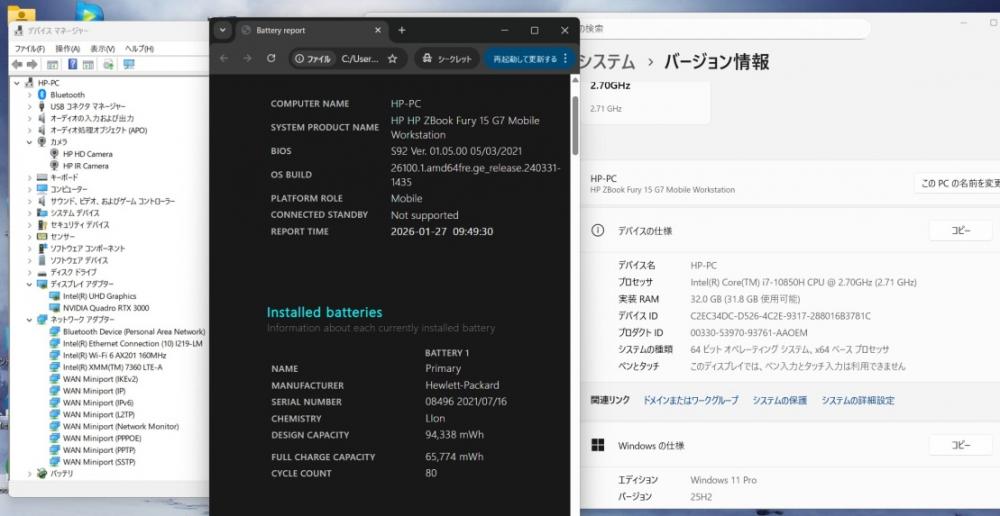Open the ファイル(F) menu in Device Manager
The image size is (1000, 516).
click(29, 48)
